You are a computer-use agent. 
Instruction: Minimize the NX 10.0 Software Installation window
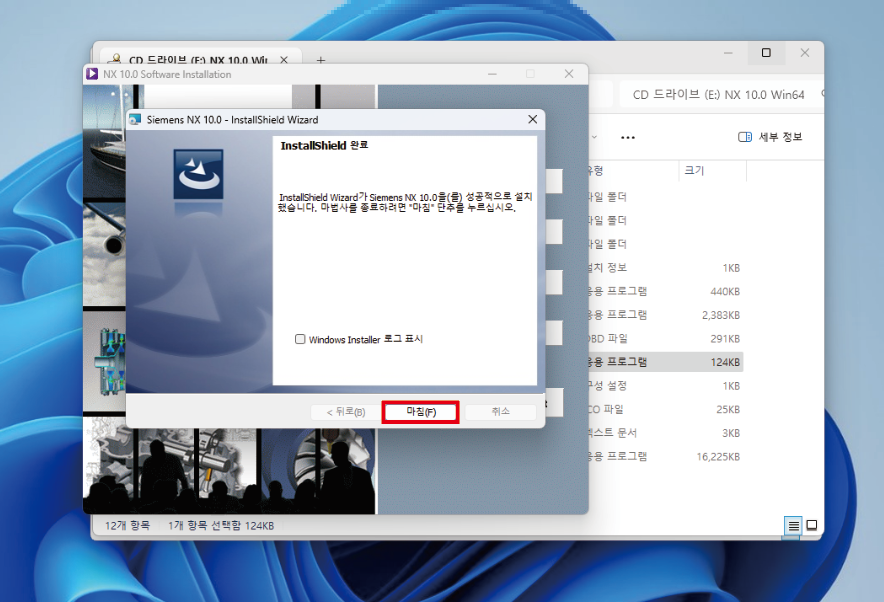click(492, 74)
